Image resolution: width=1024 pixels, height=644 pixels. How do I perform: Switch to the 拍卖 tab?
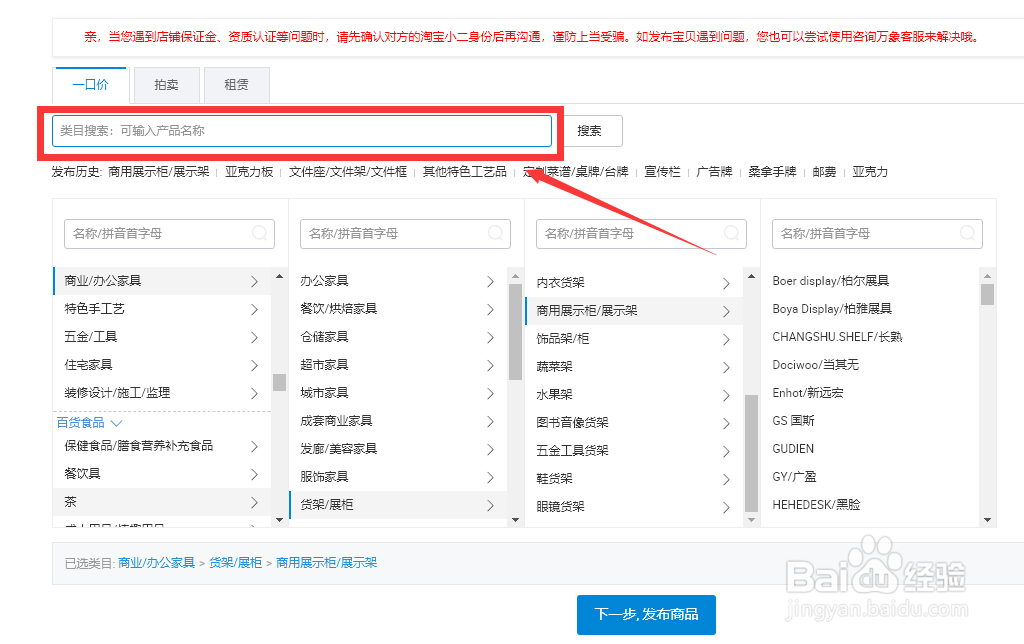coord(166,85)
